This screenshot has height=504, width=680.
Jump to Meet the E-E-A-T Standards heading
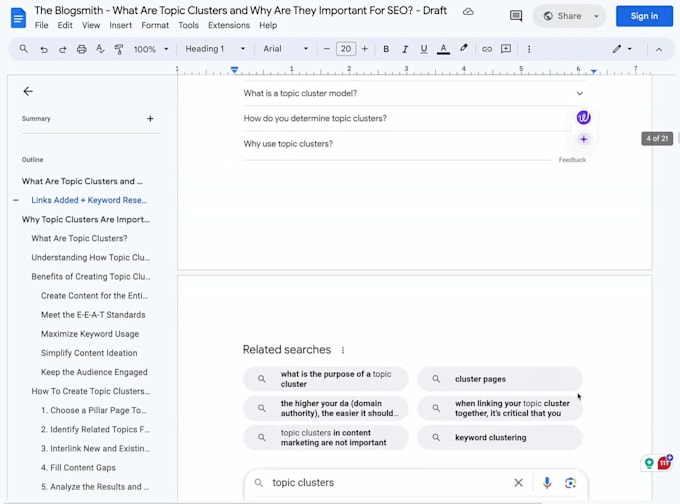click(93, 315)
